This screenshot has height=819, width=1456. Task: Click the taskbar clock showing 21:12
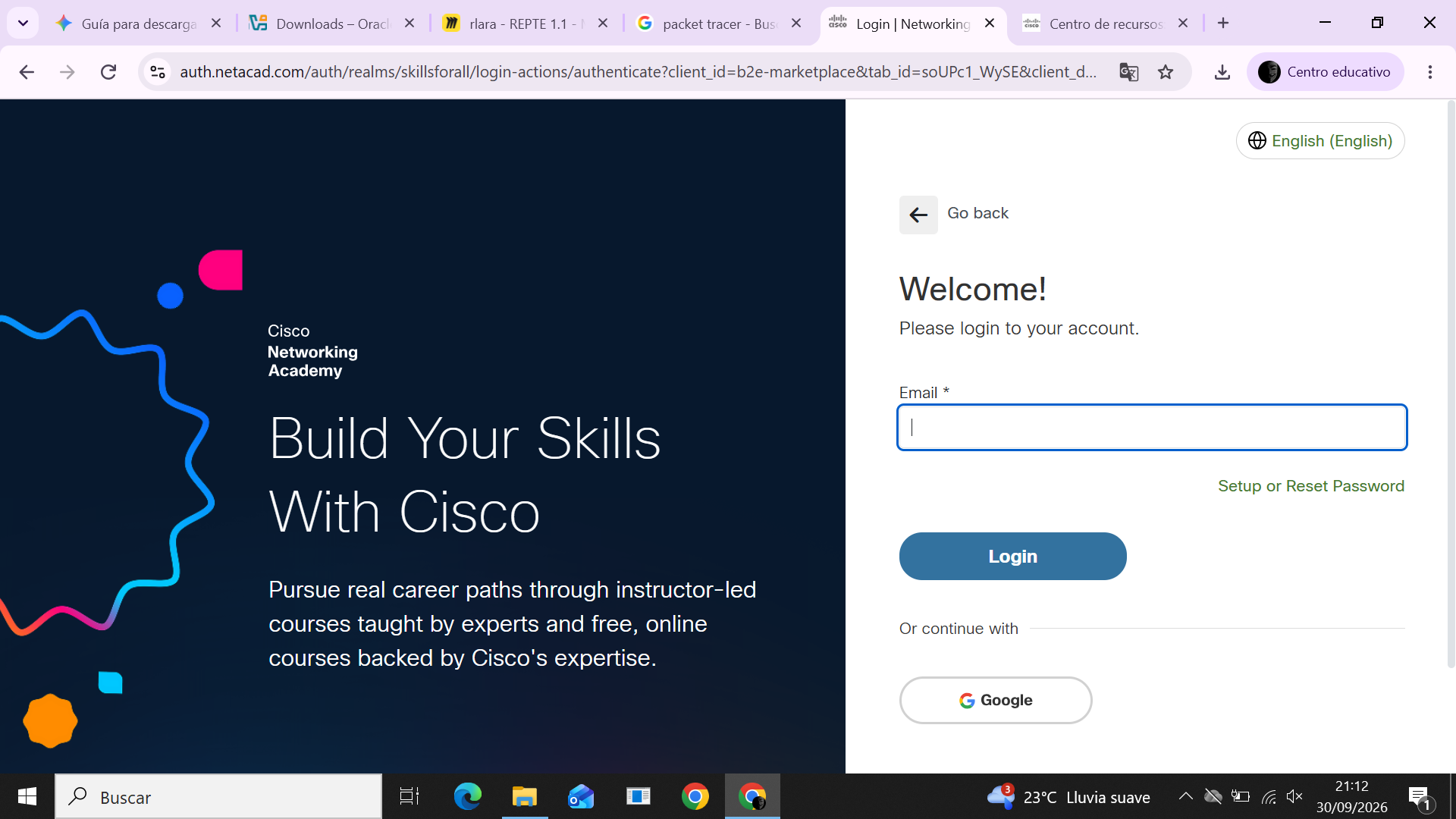[1352, 797]
